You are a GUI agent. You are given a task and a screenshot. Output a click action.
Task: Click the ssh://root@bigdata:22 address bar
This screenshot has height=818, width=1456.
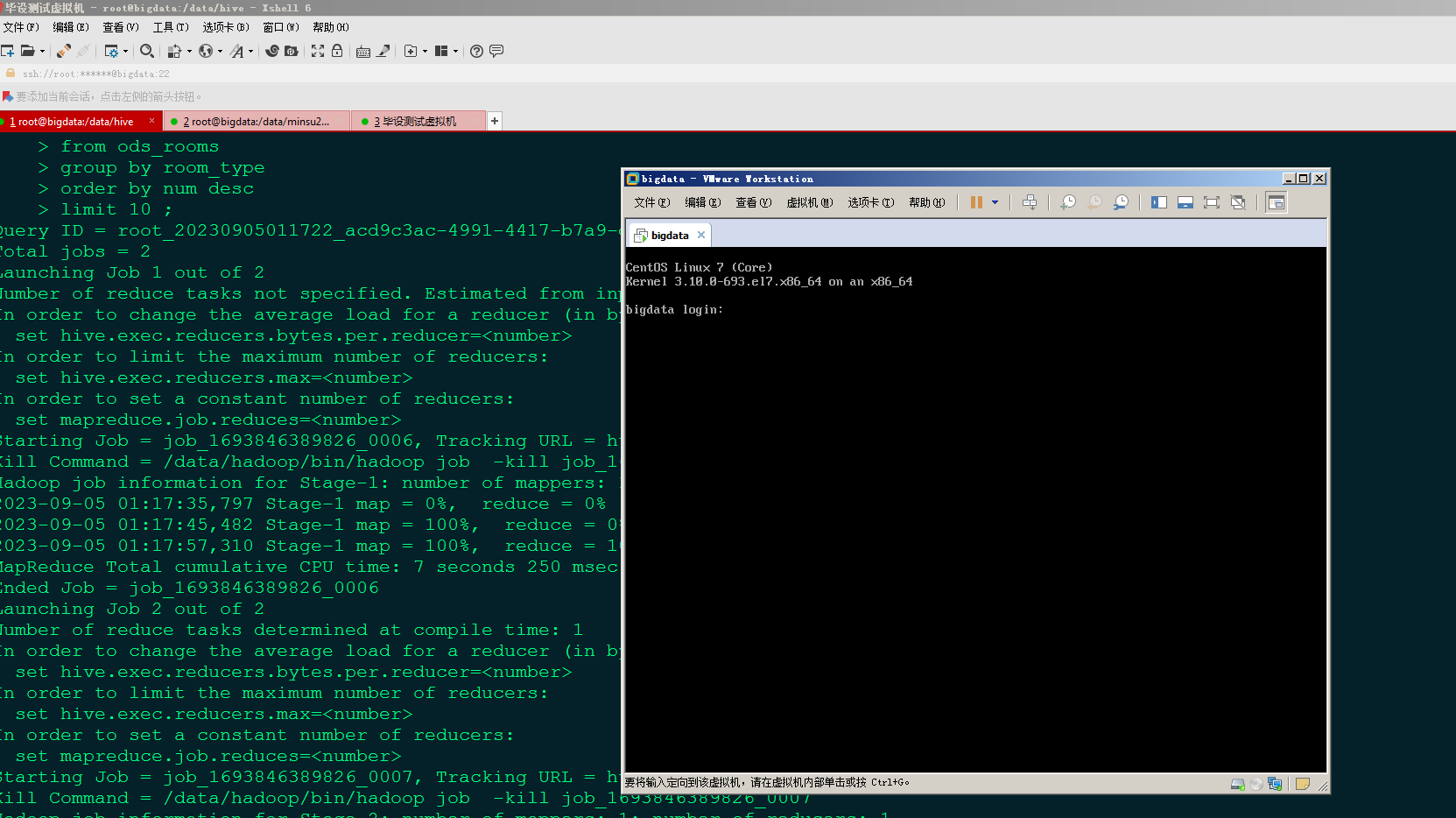(x=96, y=74)
